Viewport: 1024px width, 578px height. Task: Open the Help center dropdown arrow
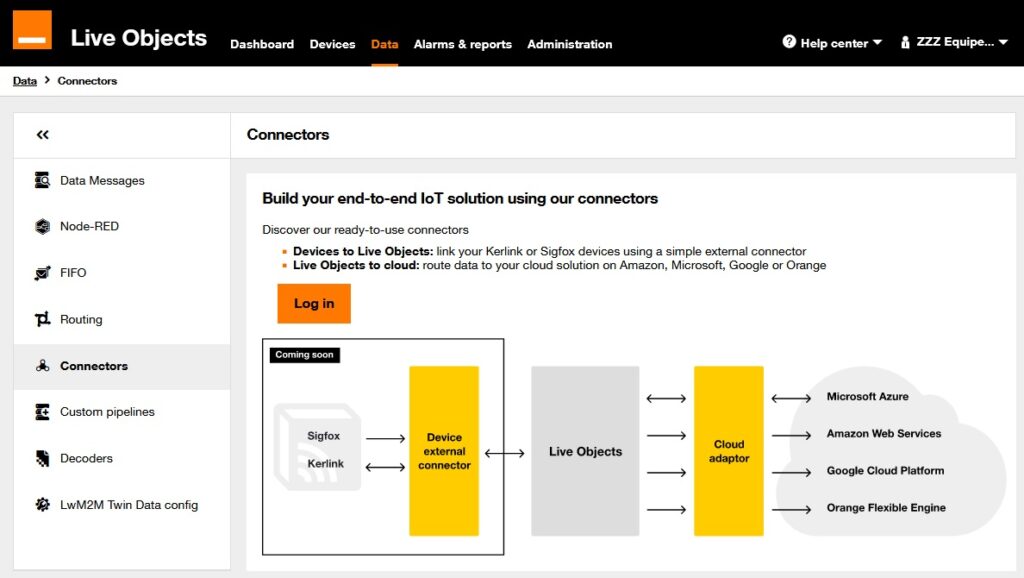[877, 42]
